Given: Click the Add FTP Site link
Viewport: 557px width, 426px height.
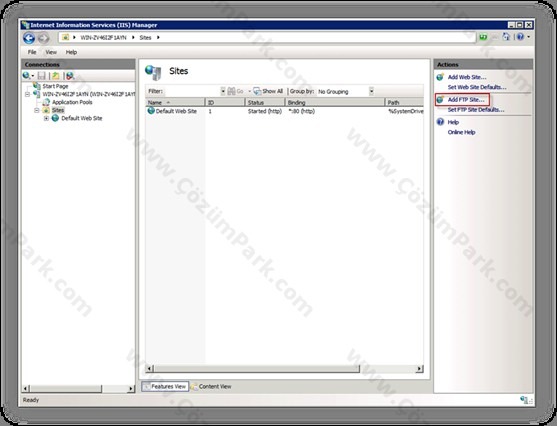Looking at the screenshot, I should click(x=466, y=100).
